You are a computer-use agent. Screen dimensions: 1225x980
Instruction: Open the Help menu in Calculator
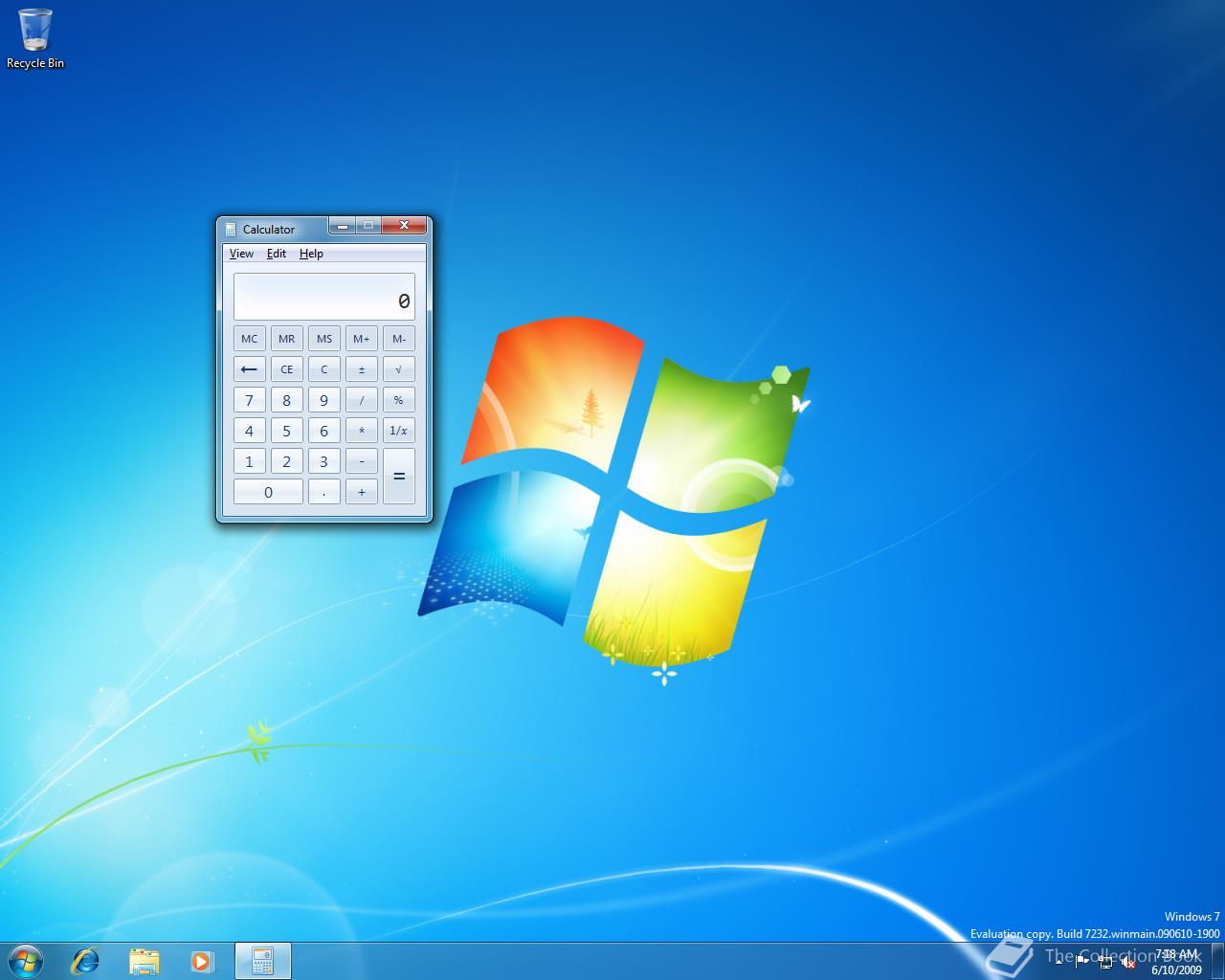pyautogui.click(x=311, y=254)
